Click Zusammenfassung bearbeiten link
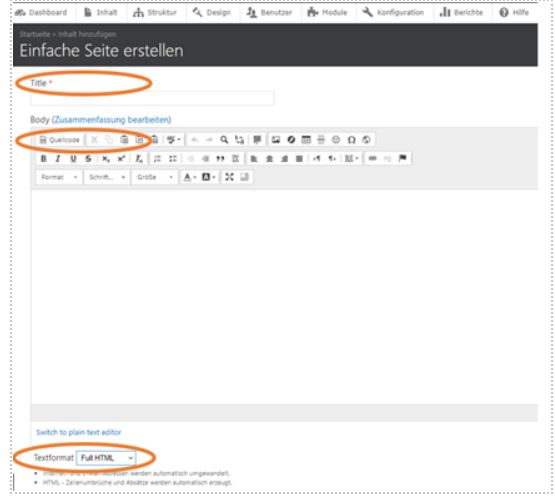The image size is (555, 496). (x=111, y=120)
